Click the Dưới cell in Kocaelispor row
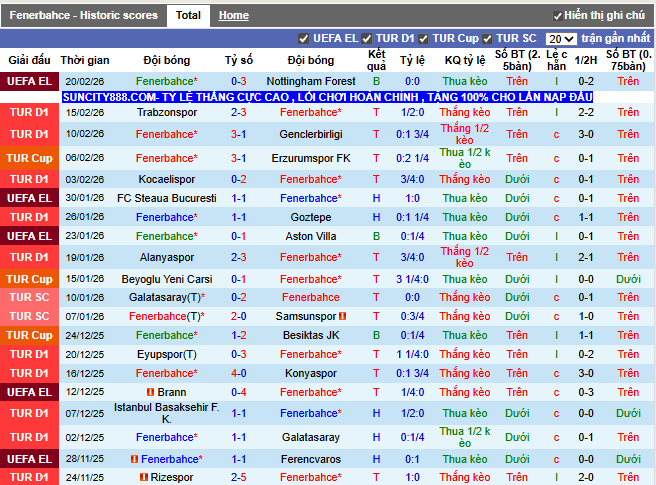 (x=517, y=179)
